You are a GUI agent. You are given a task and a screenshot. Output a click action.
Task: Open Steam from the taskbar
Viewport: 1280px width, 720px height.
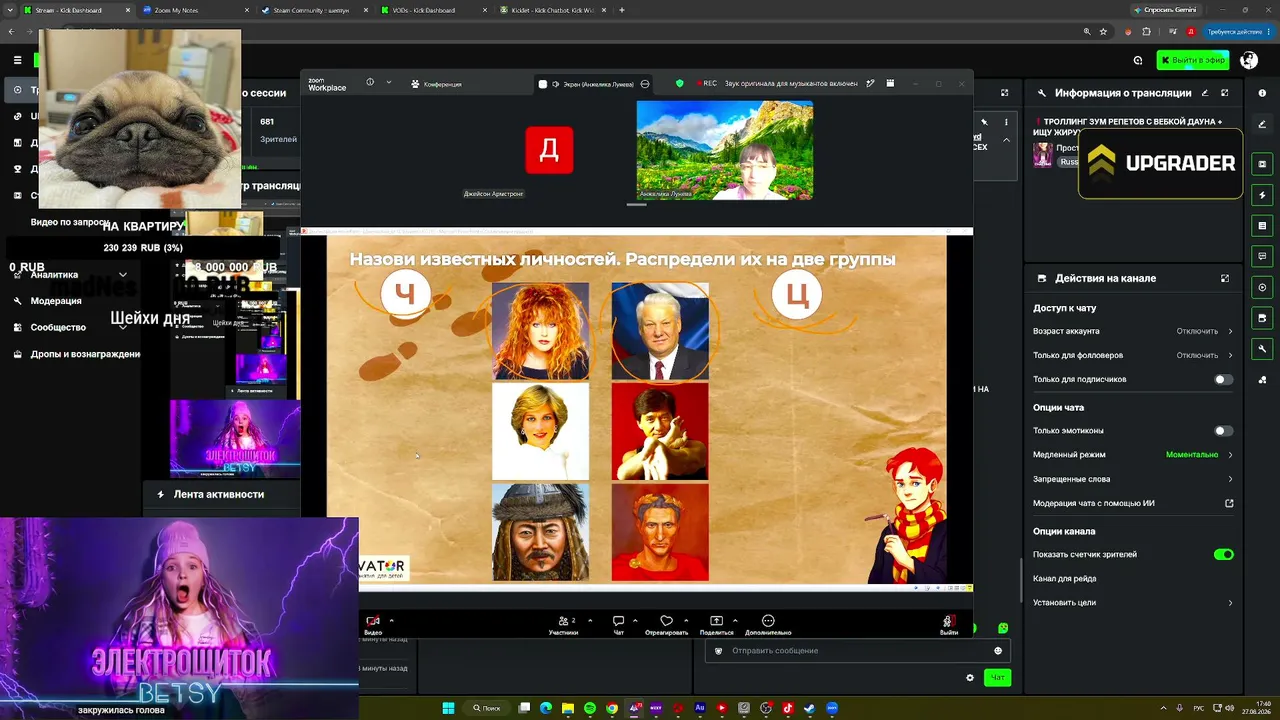[x=809, y=708]
